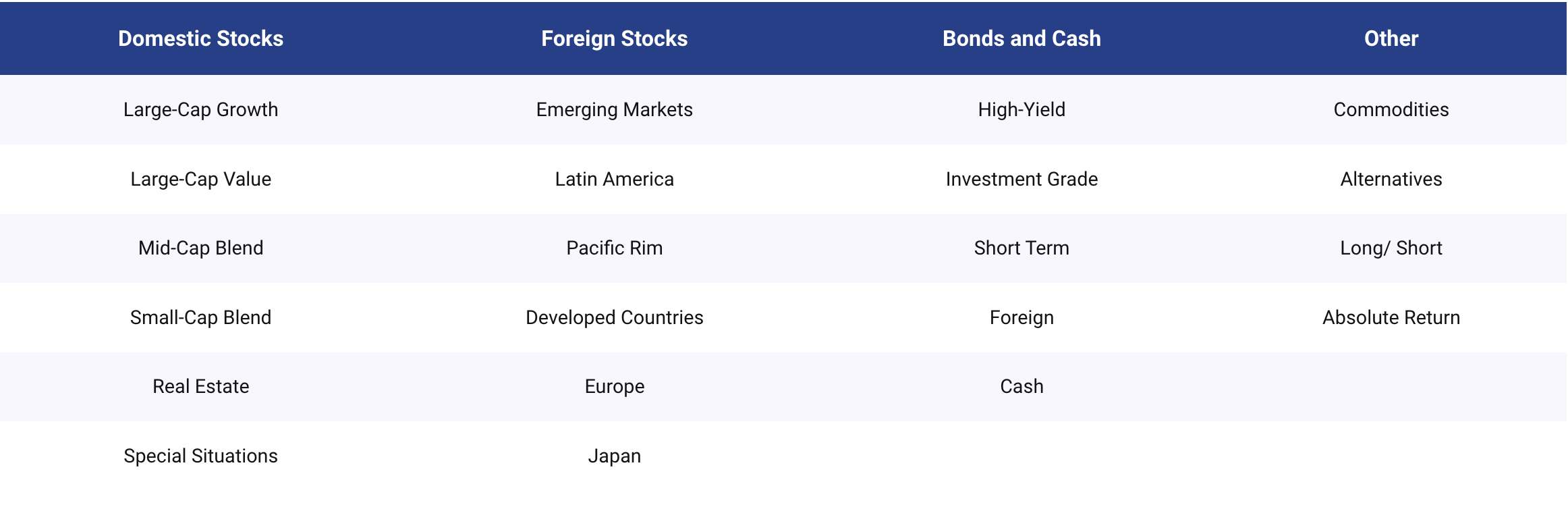Select the Absolute Return entry
The image size is (1568, 505).
[x=1391, y=317]
